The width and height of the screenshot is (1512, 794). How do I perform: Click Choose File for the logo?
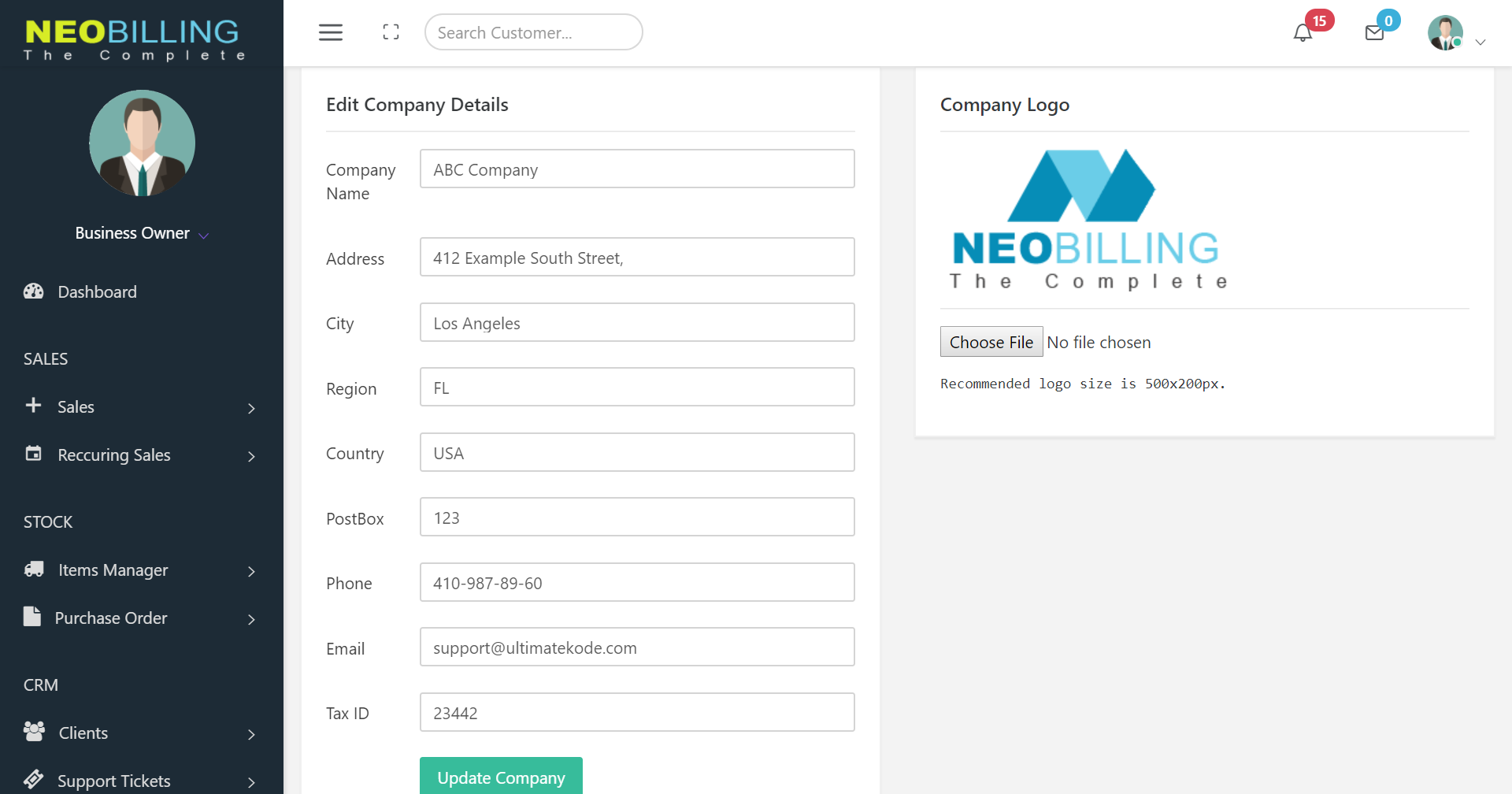coord(991,342)
